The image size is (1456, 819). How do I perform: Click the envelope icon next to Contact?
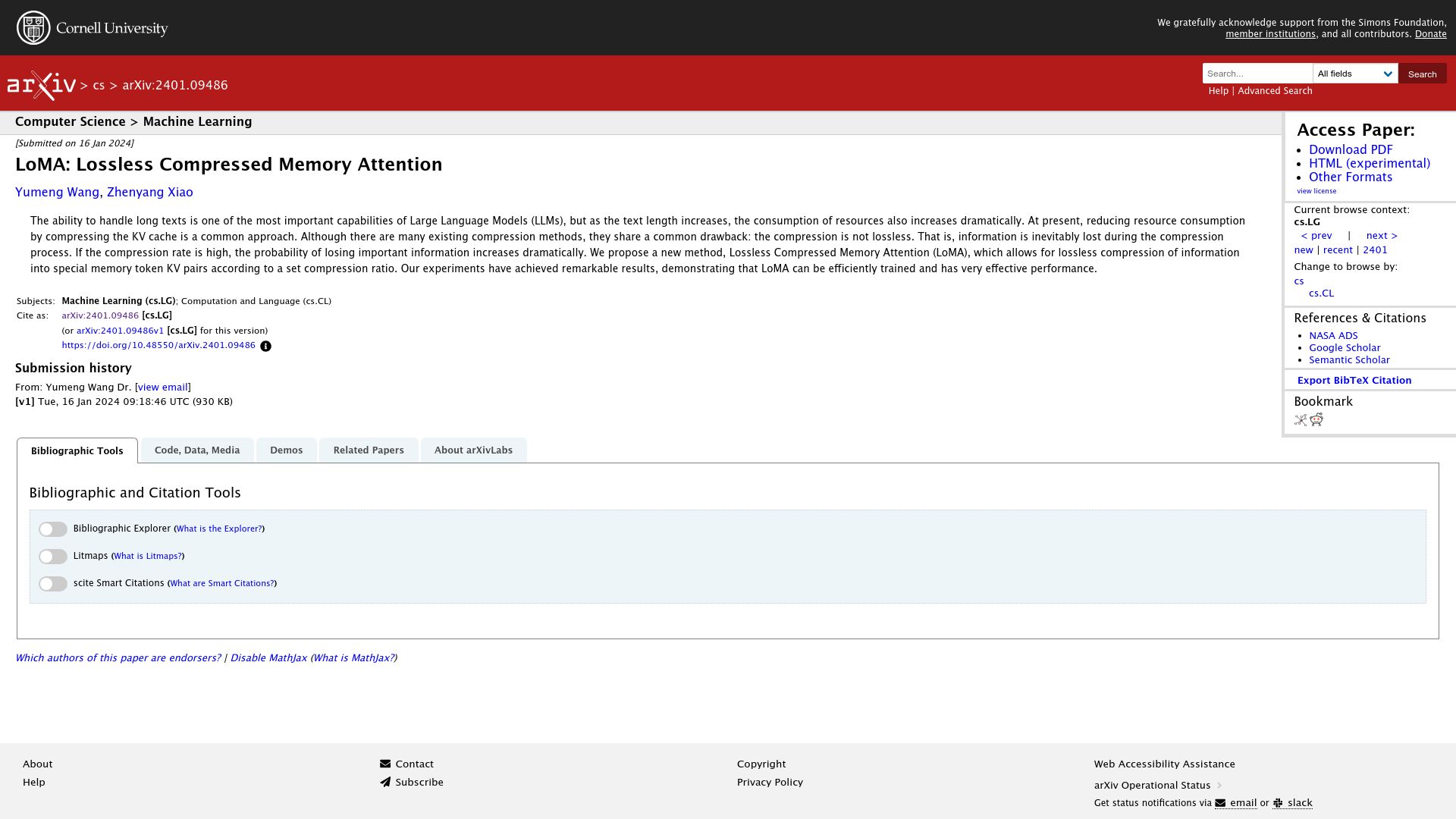(x=385, y=764)
